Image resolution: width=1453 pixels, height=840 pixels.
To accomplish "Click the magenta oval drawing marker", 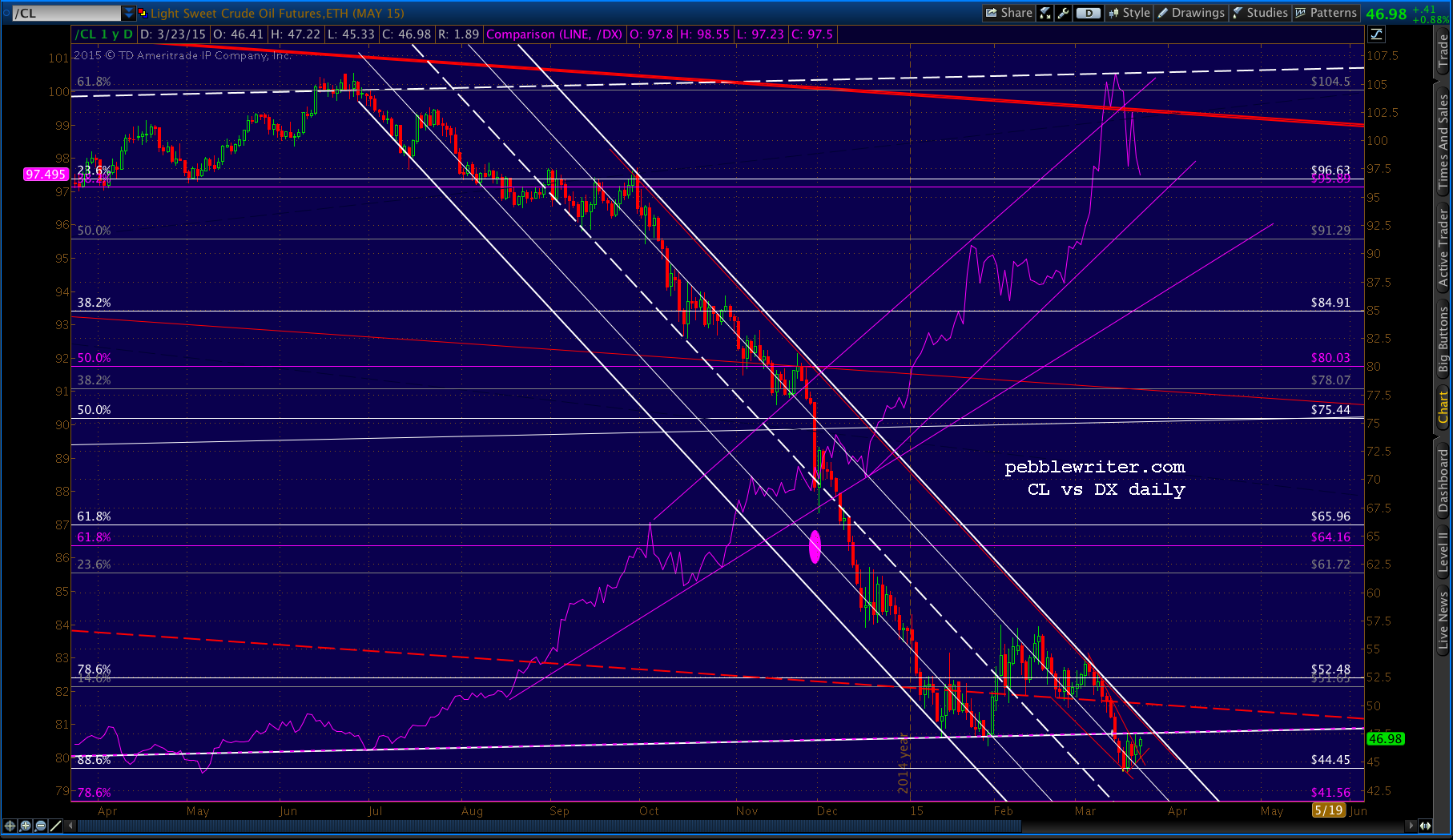I will pos(815,547).
